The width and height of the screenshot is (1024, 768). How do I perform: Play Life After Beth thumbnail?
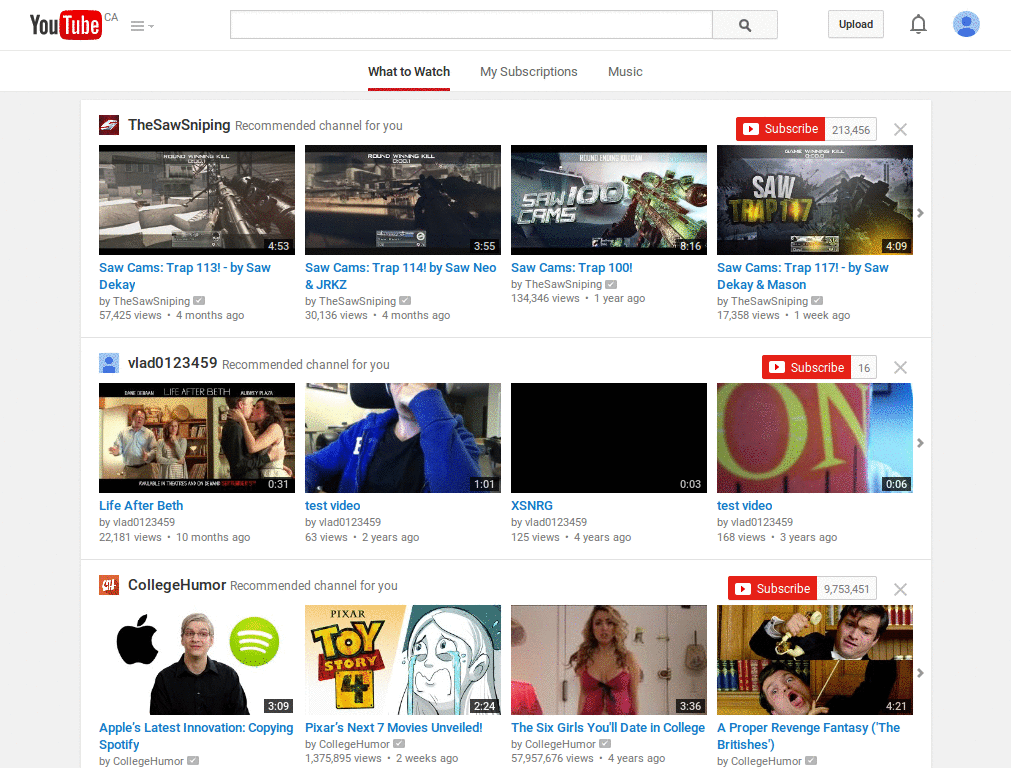coord(197,438)
